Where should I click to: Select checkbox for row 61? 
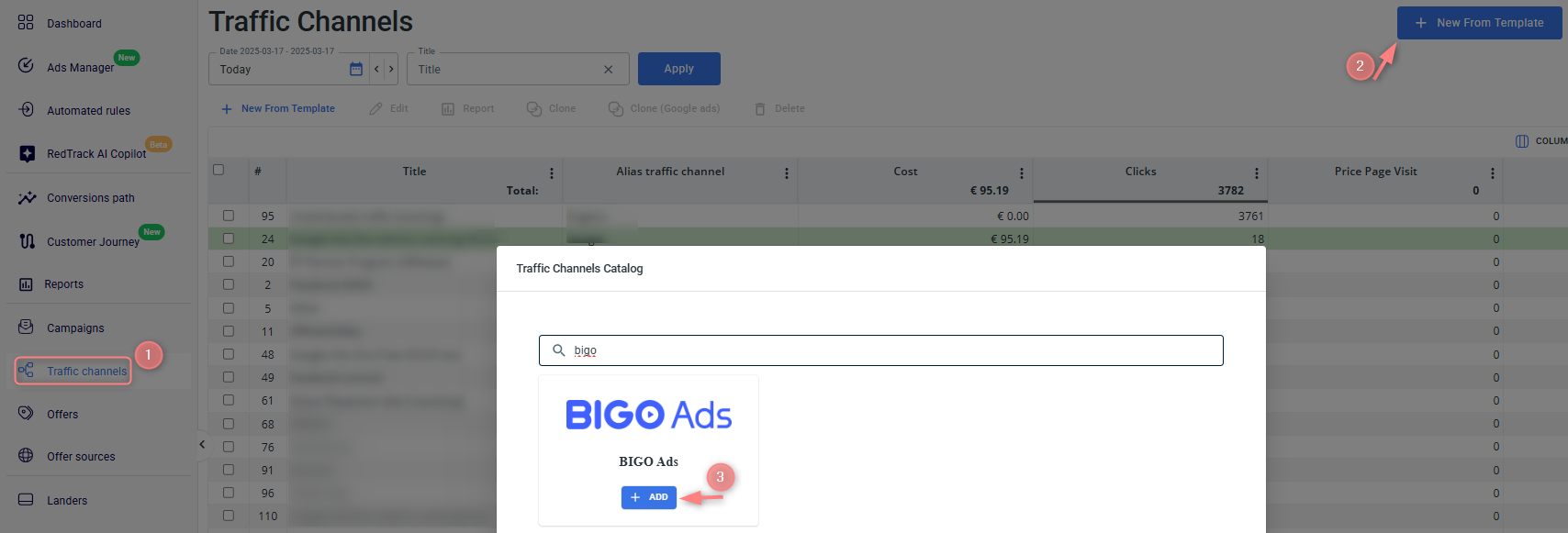pyautogui.click(x=229, y=400)
